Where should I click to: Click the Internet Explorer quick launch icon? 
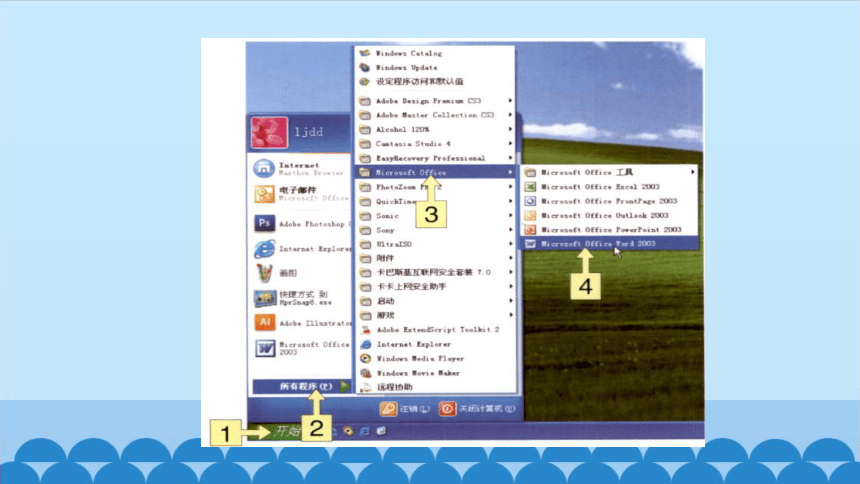click(365, 431)
